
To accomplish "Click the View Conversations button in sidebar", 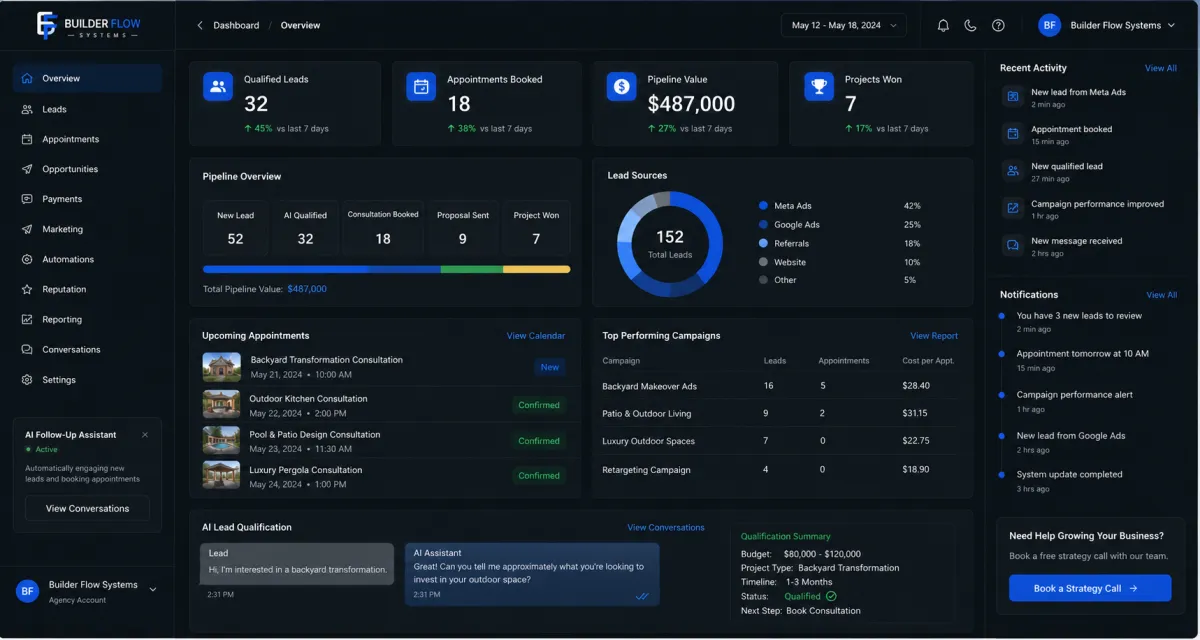I will tap(87, 508).
